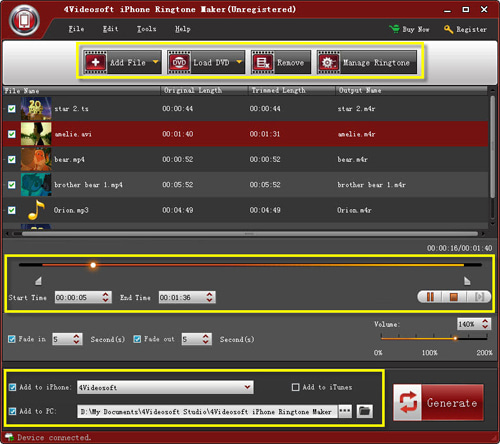500x444 pixels.
Task: Increase Fade in seconds stepper
Action: click(x=76, y=336)
